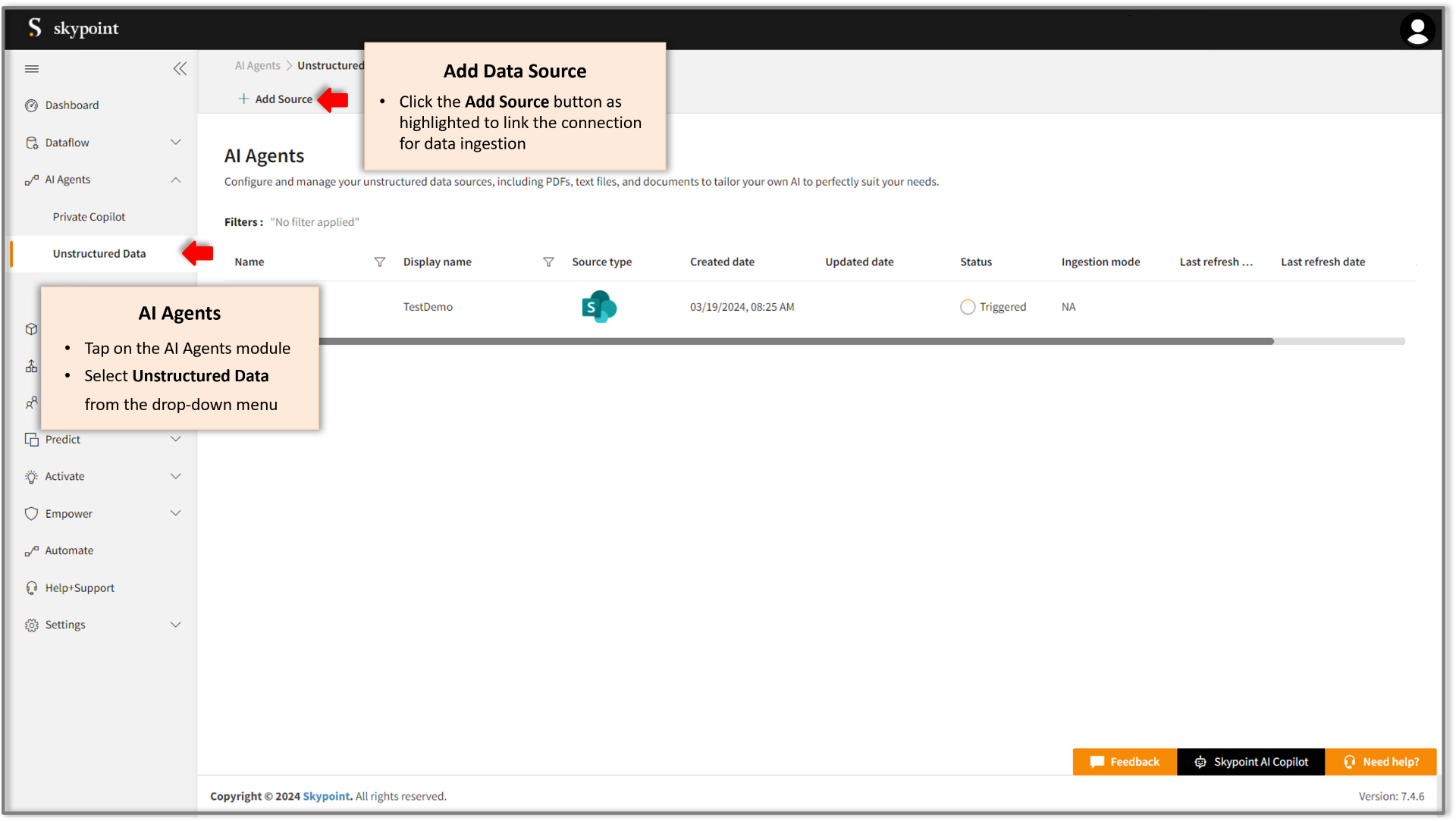
Task: Open the Display name column filter
Action: 548,262
